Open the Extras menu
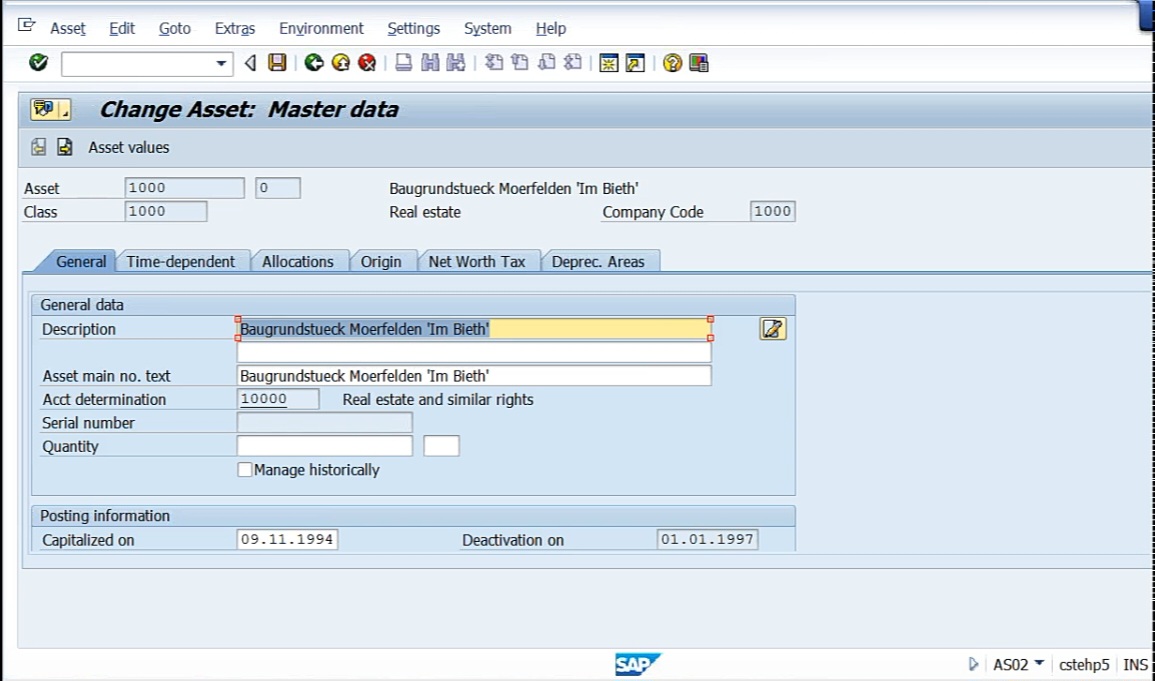 tap(235, 29)
